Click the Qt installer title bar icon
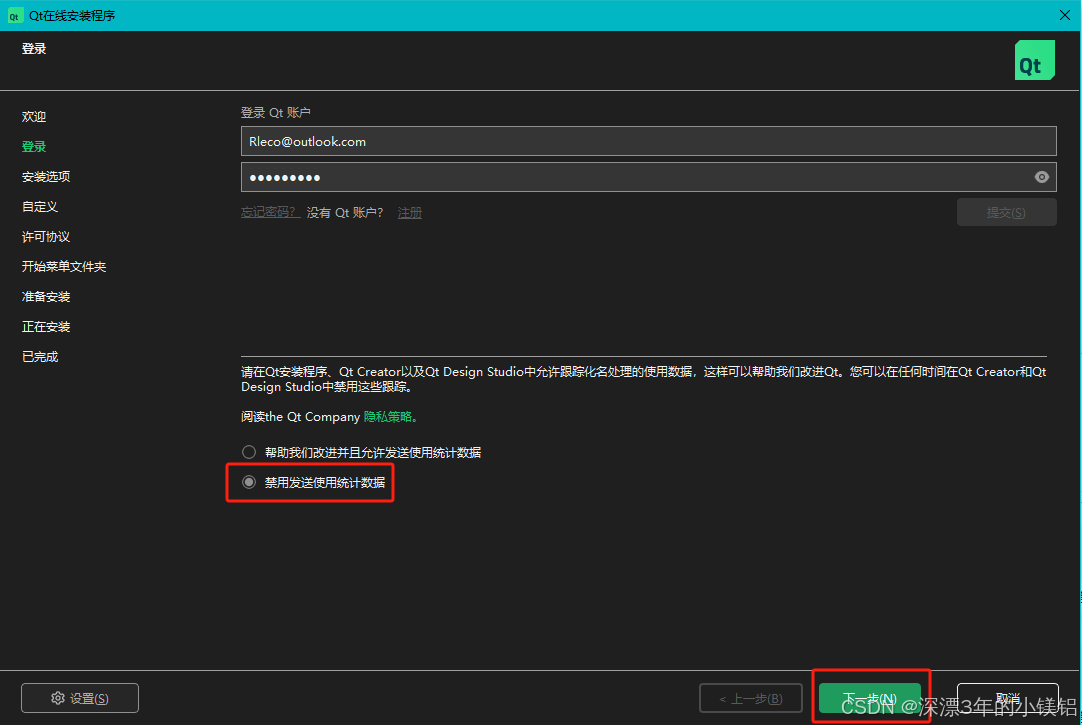 tap(14, 15)
